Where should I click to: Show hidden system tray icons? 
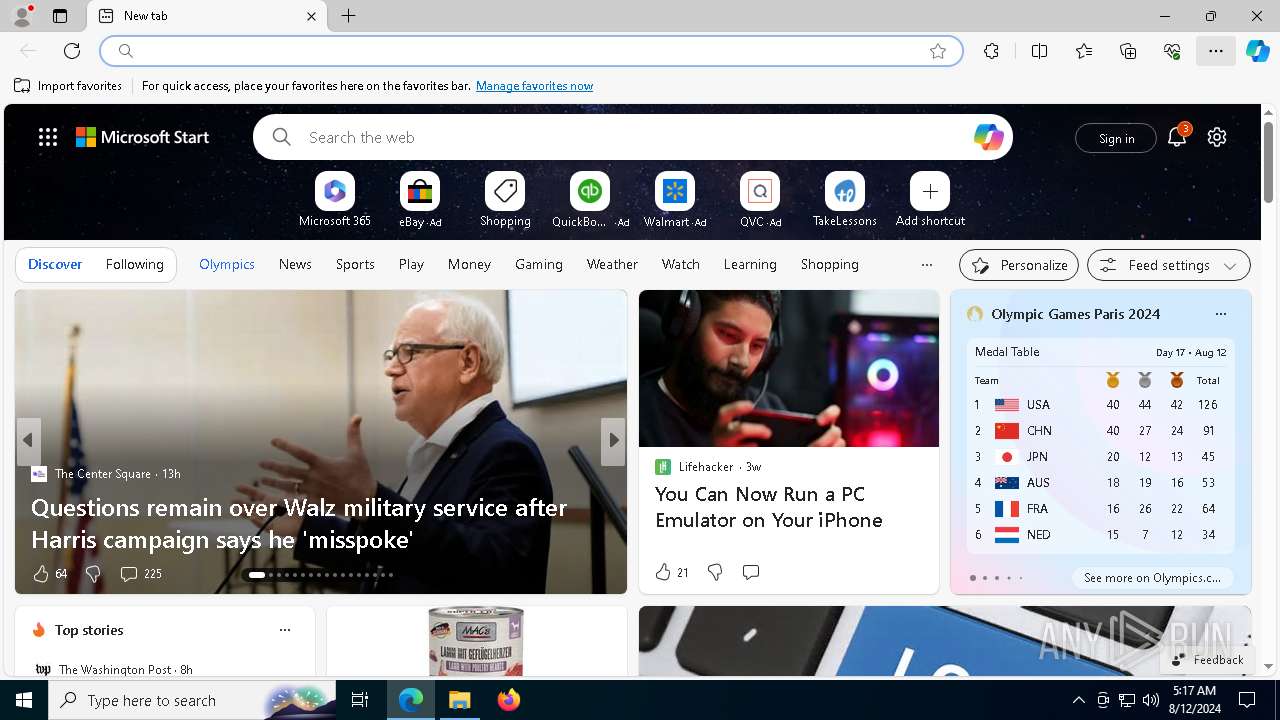coord(1078,700)
